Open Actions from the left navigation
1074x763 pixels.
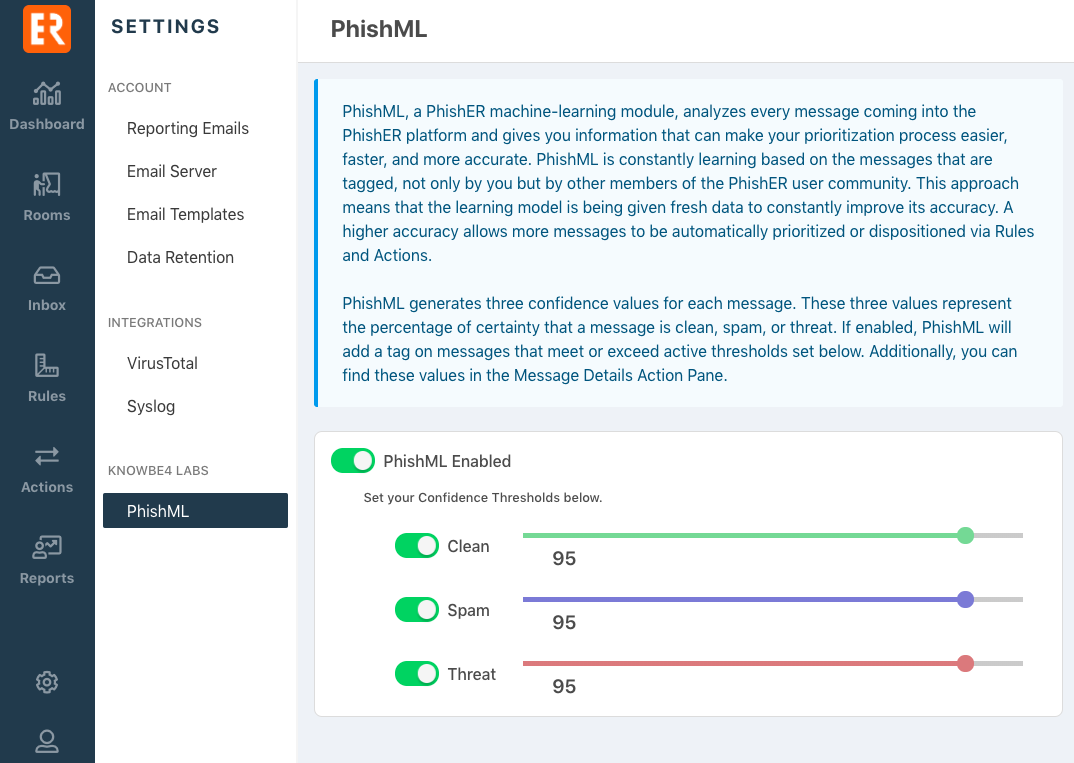click(x=47, y=468)
